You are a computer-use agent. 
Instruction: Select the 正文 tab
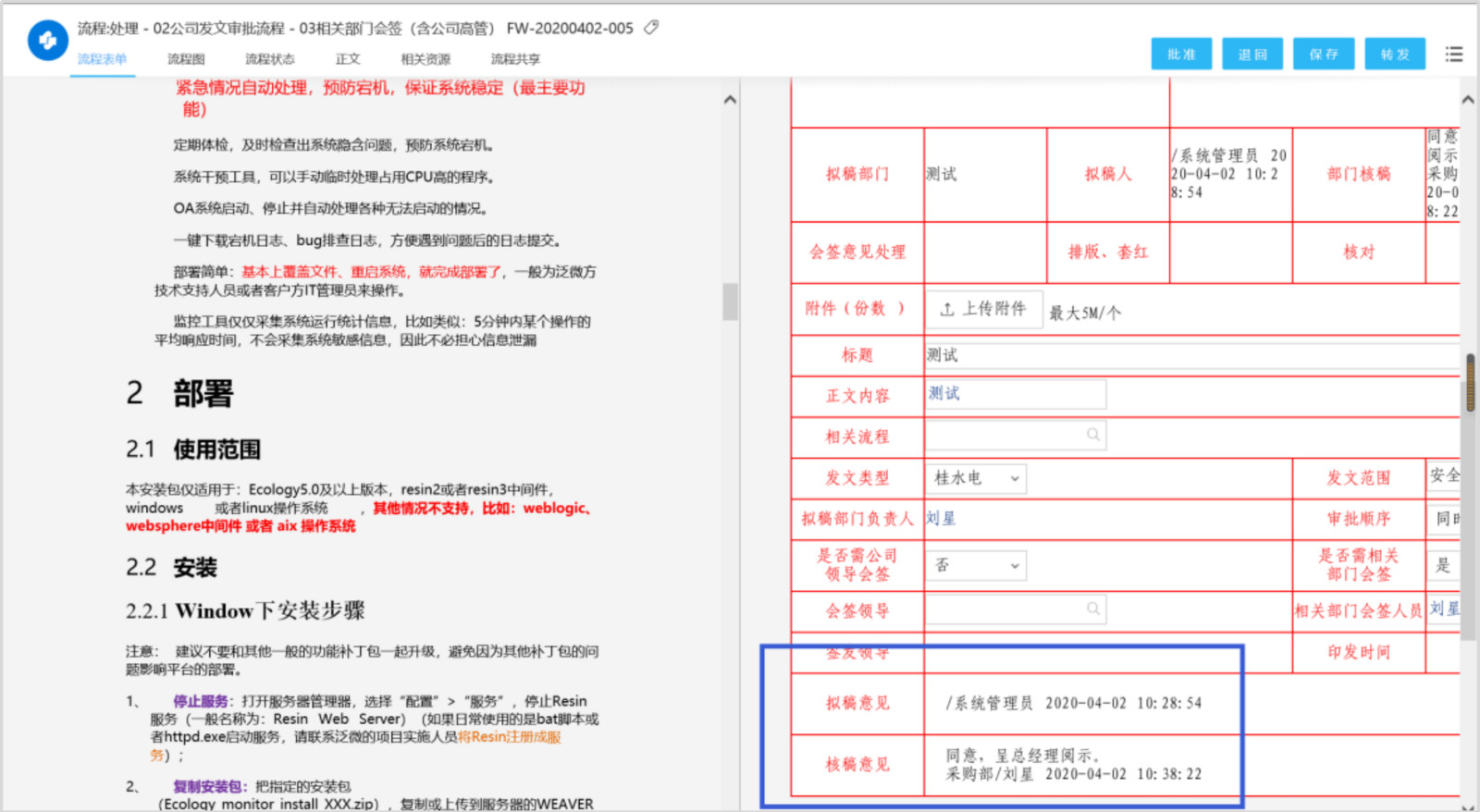(348, 59)
